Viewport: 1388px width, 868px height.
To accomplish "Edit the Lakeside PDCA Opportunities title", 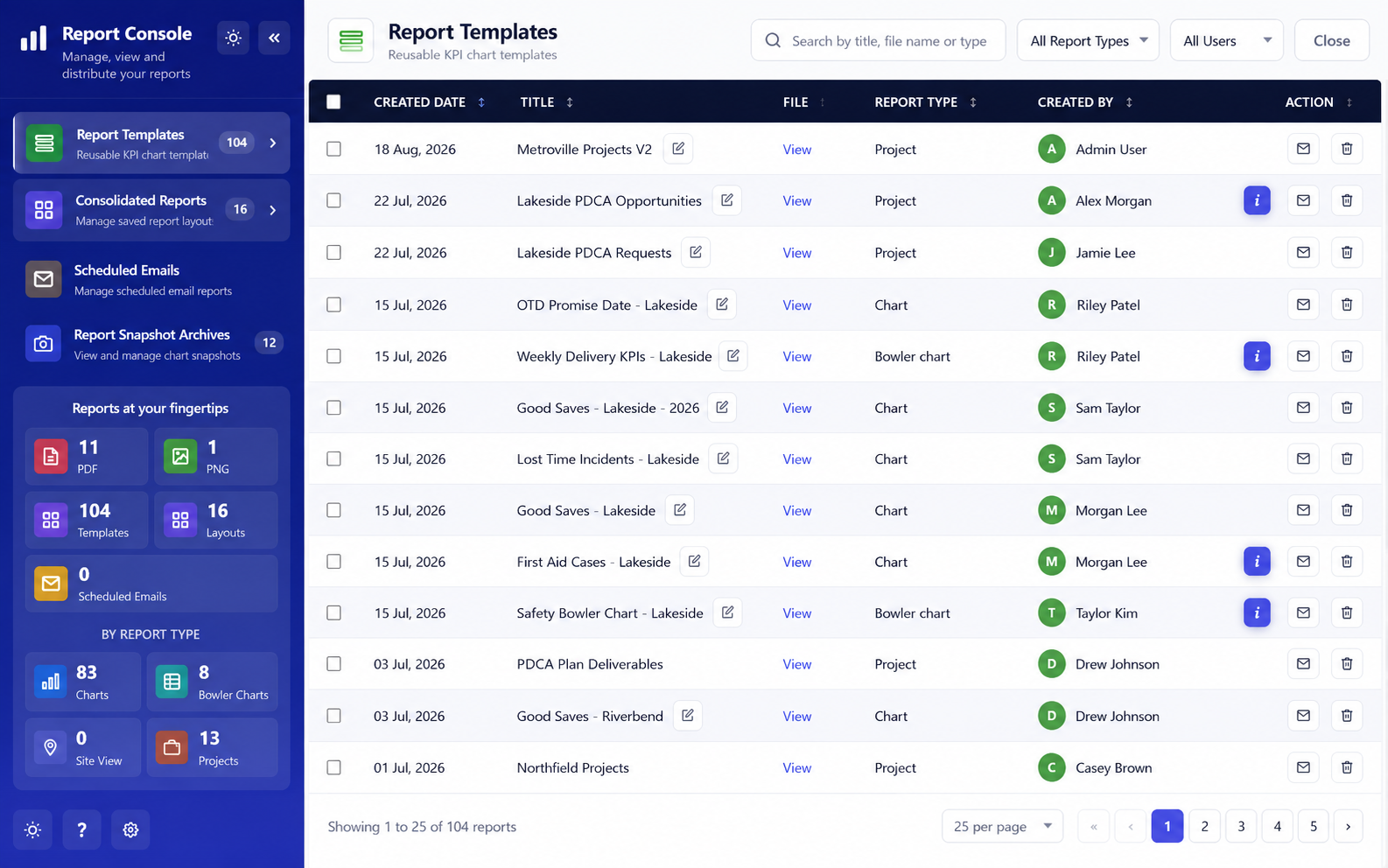I will coord(727,200).
